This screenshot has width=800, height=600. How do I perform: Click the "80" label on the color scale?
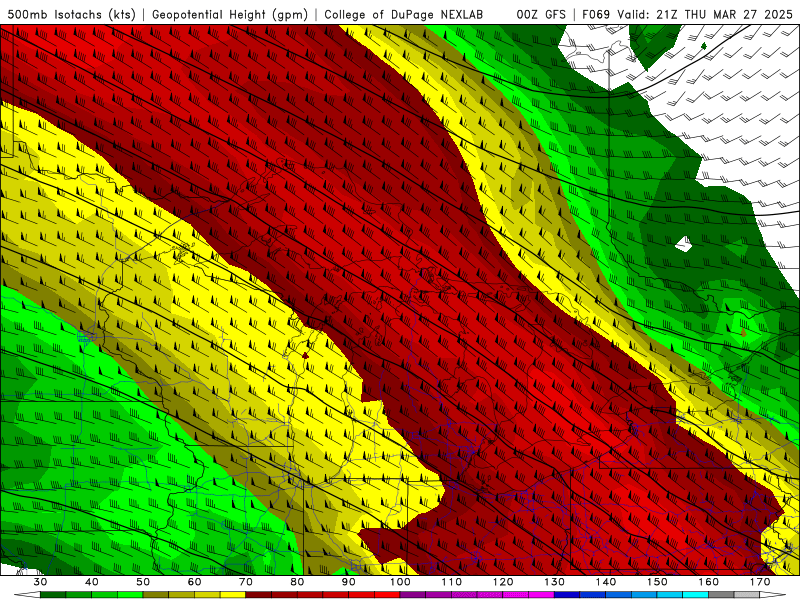coord(297,582)
